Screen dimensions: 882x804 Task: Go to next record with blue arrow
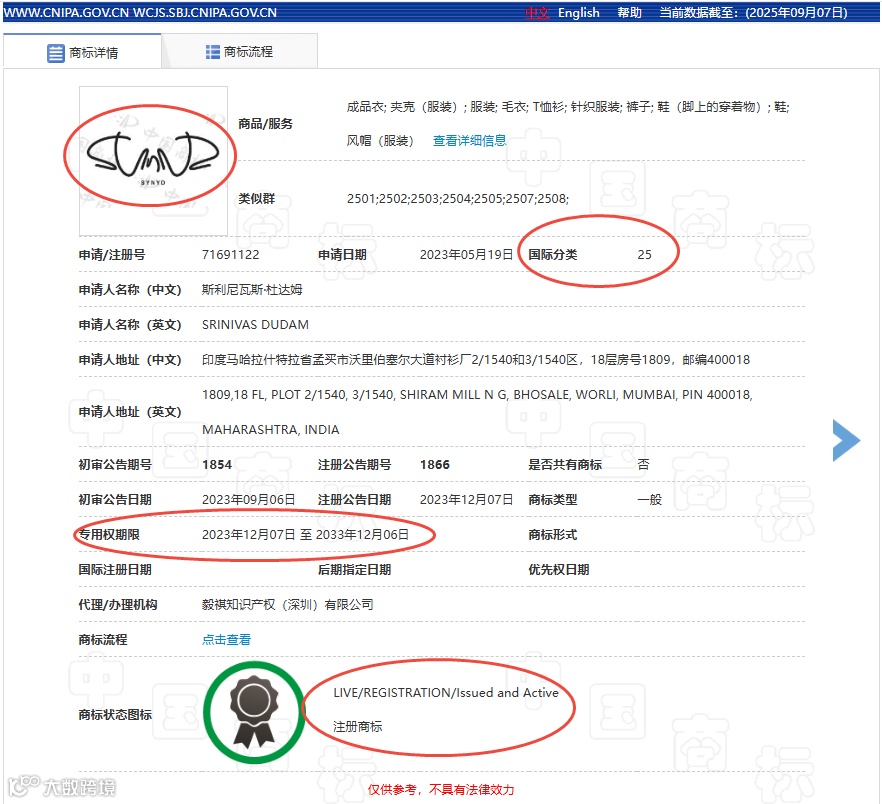pyautogui.click(x=846, y=441)
